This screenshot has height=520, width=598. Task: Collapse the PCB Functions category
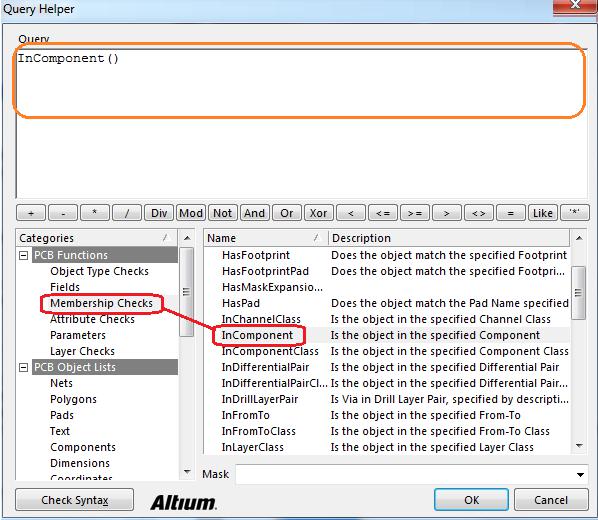click(x=24, y=255)
